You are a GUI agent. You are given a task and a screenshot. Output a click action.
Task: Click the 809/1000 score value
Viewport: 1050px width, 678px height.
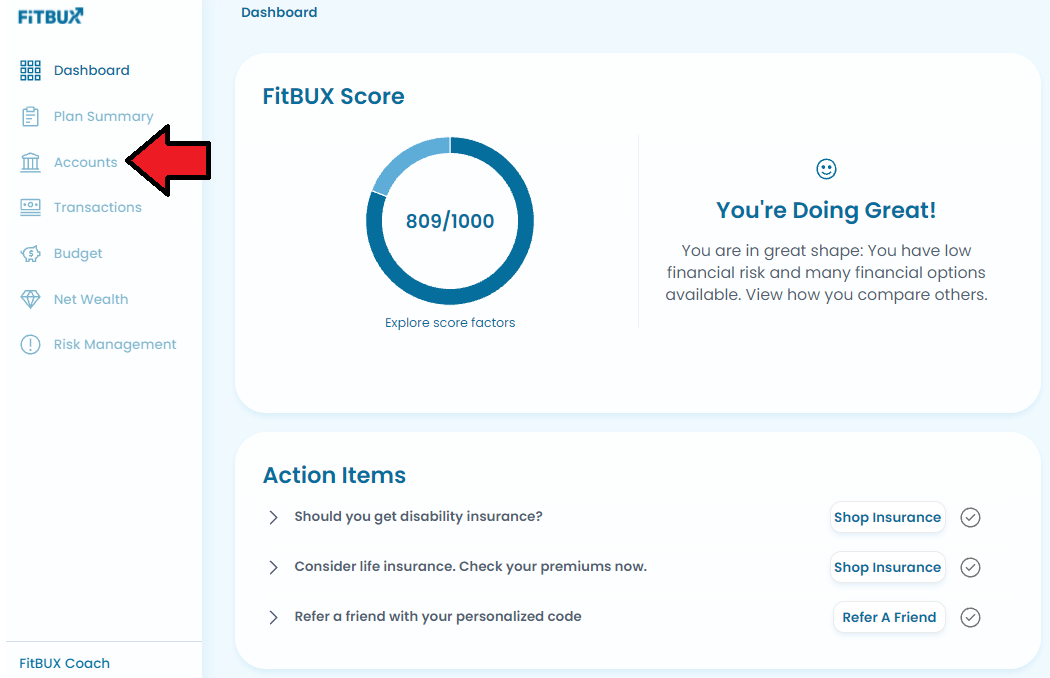pyautogui.click(x=450, y=221)
